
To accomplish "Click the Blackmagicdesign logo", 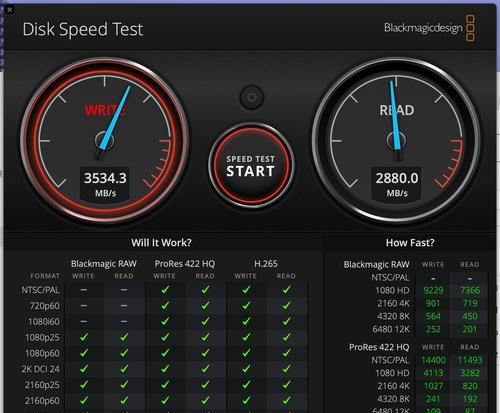I will (x=430, y=28).
